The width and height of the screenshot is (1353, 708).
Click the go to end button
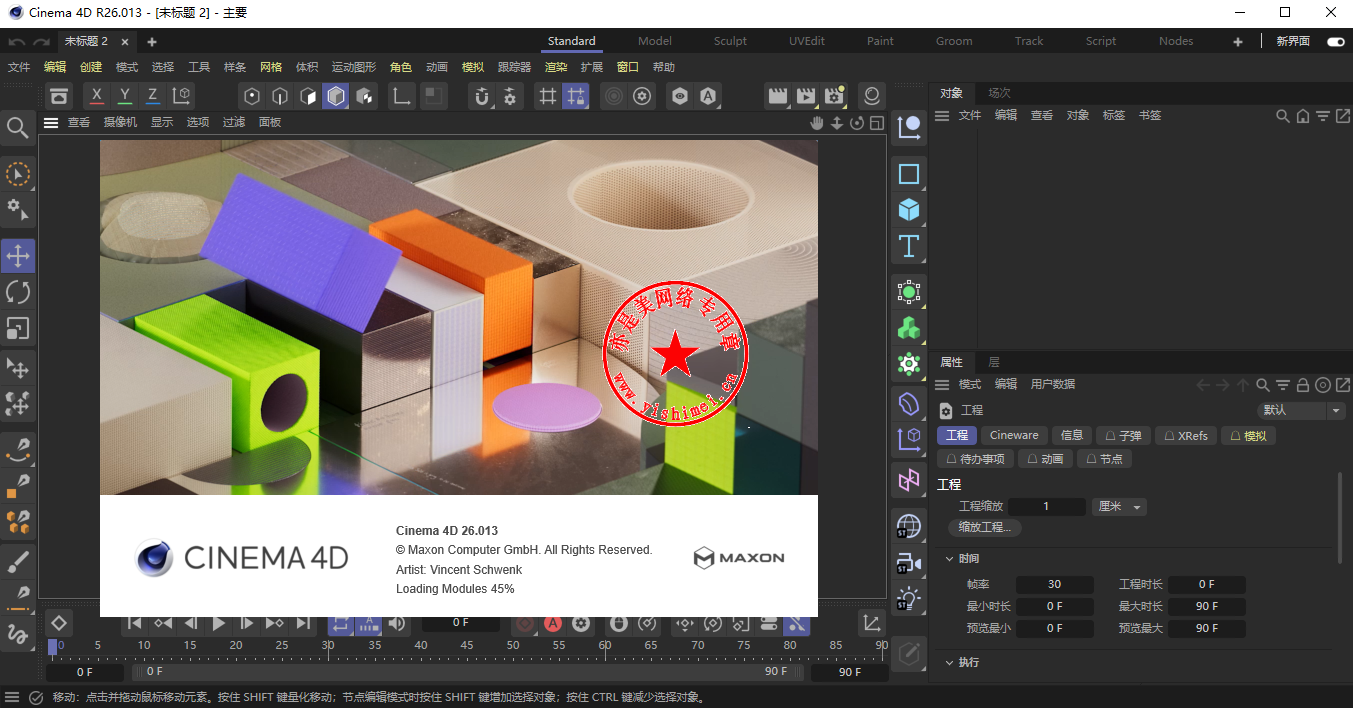point(303,624)
